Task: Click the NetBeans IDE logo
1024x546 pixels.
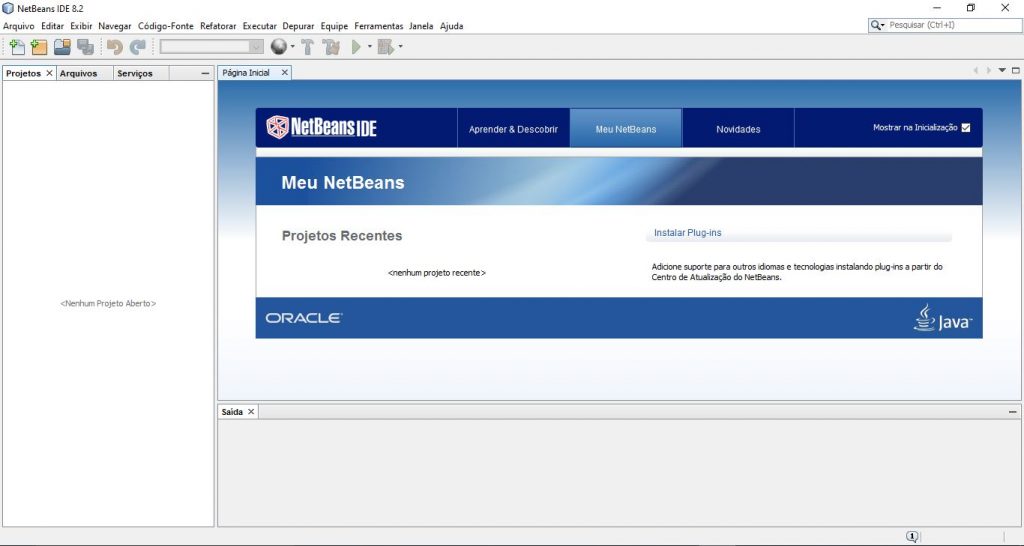Action: 321,127
